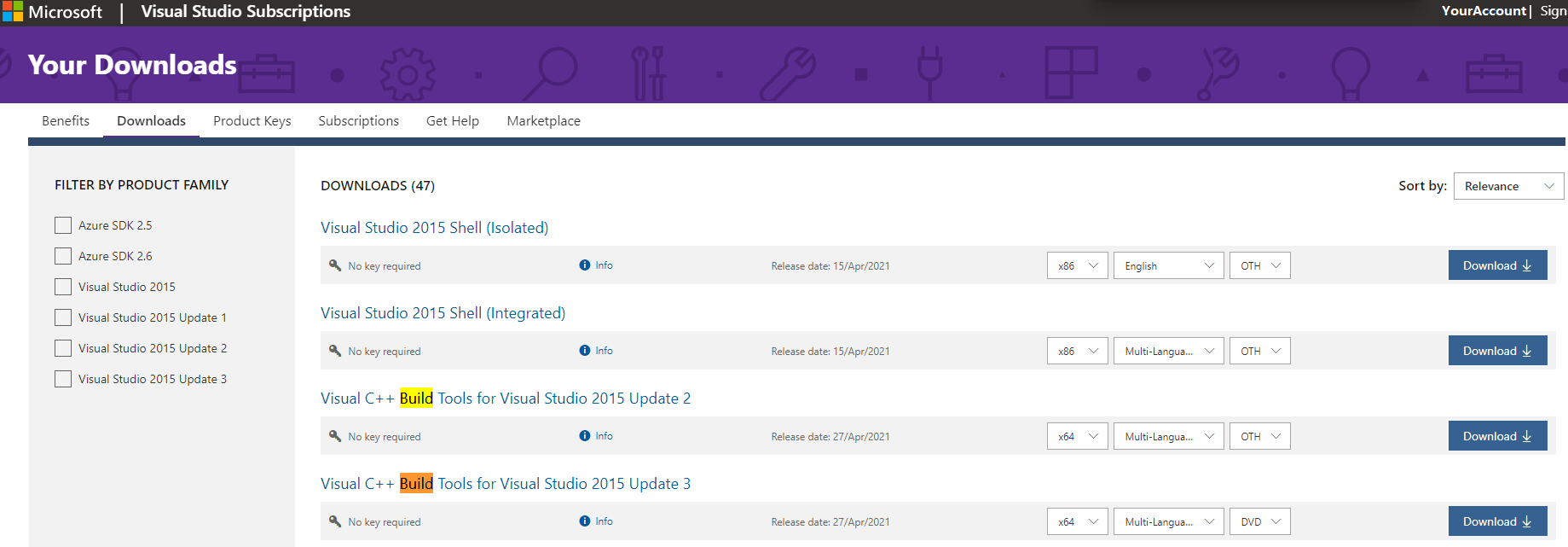Click Info link for Build Tools Update 3
The height and width of the screenshot is (547, 1568).
[604, 521]
